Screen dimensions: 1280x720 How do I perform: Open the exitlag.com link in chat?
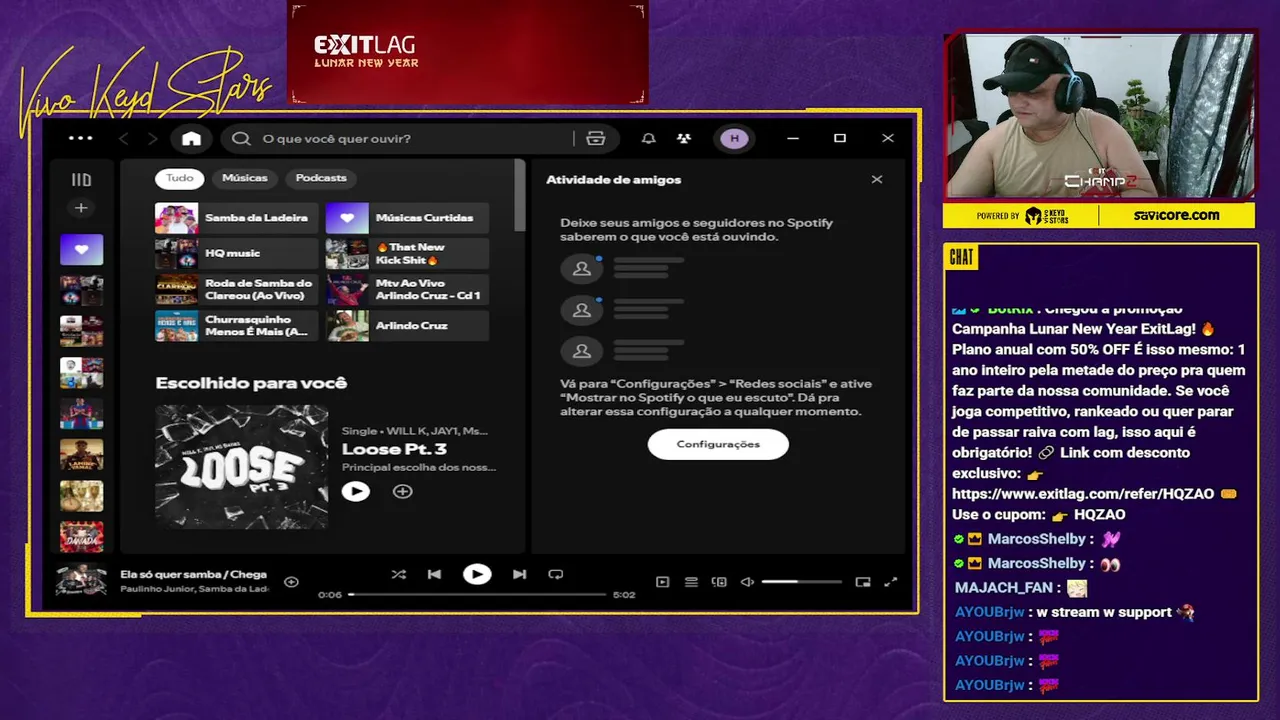tap(1083, 494)
